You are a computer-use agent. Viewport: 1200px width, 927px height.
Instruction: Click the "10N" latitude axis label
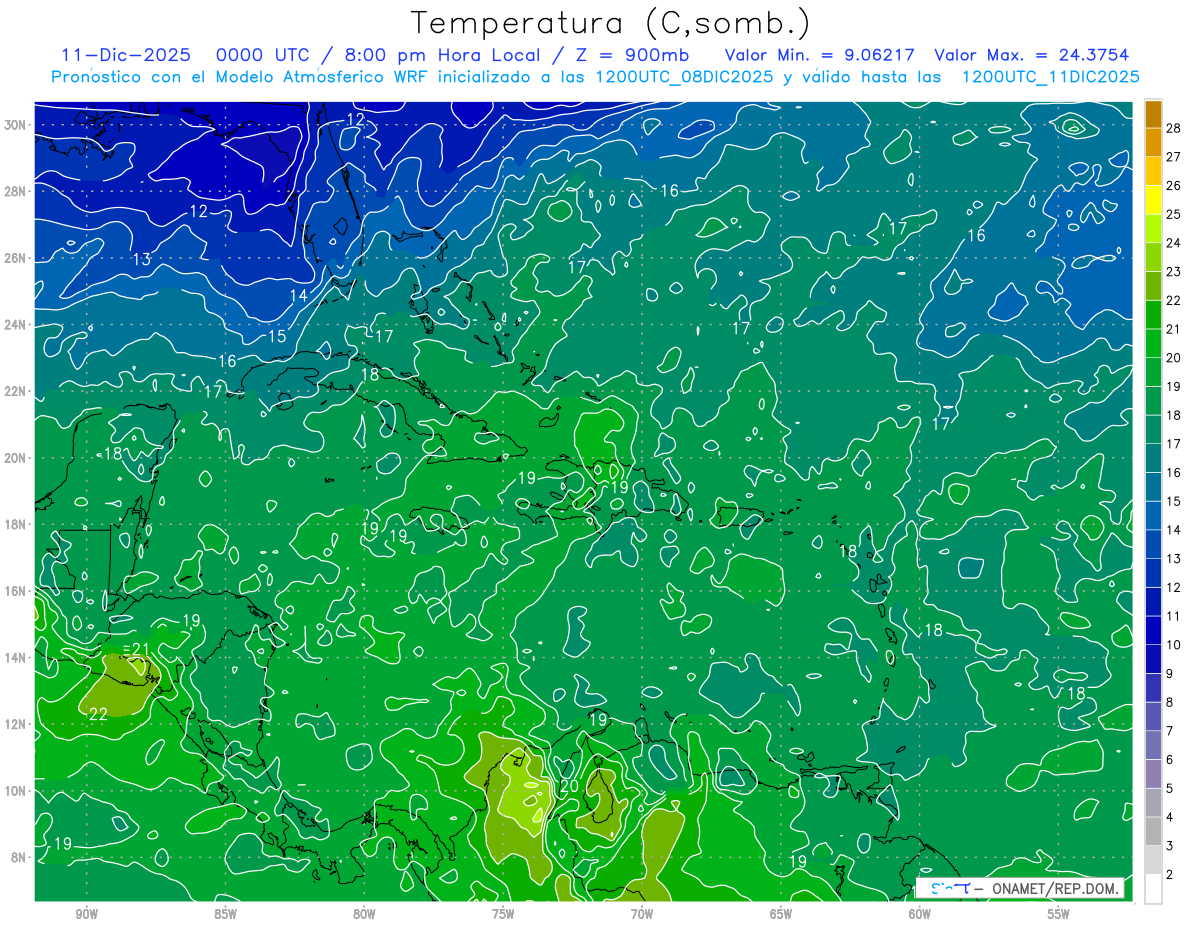click(x=17, y=791)
